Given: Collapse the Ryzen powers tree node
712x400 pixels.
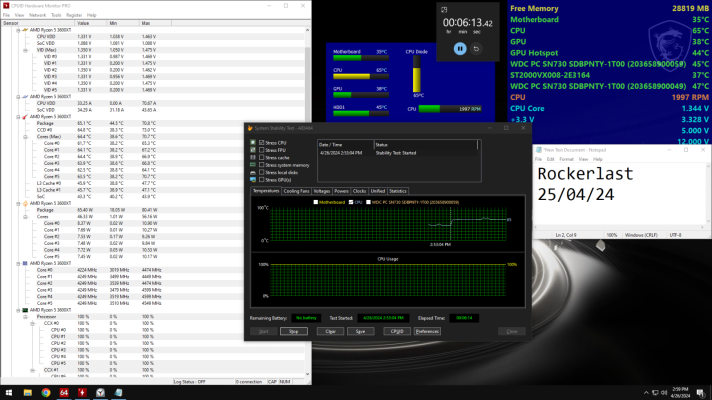Looking at the screenshot, I should [x=19, y=203].
